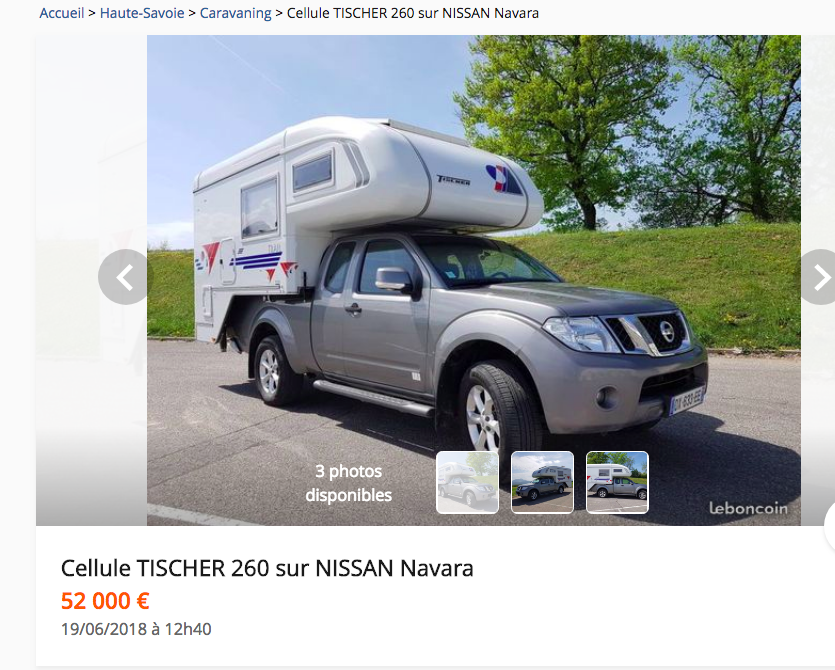The height and width of the screenshot is (670, 835).
Task: Click the Nissan emblem on the truck grille
Action: pos(668,332)
